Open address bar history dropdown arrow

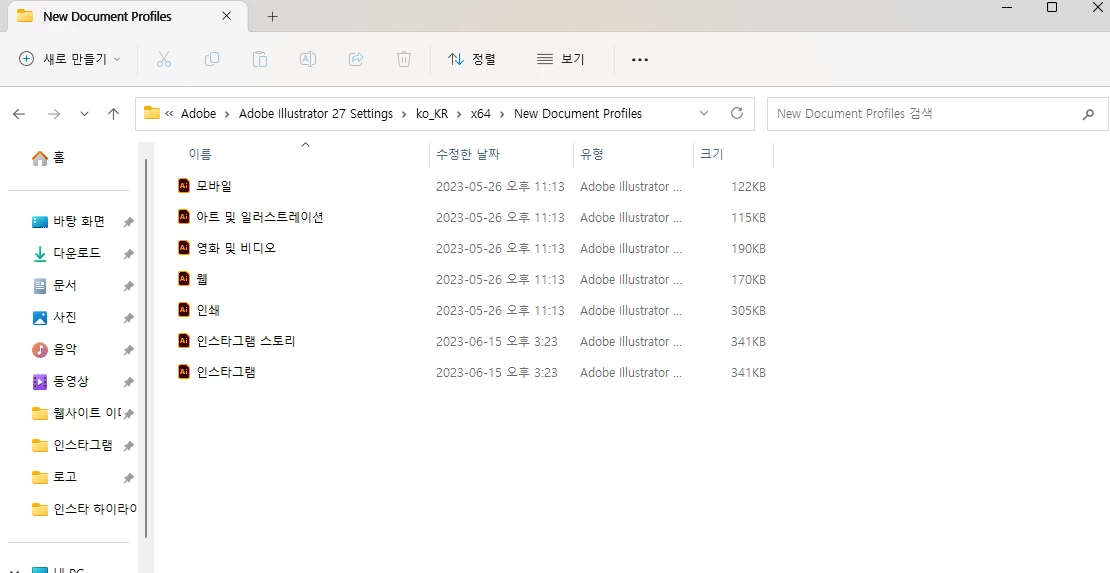point(704,113)
